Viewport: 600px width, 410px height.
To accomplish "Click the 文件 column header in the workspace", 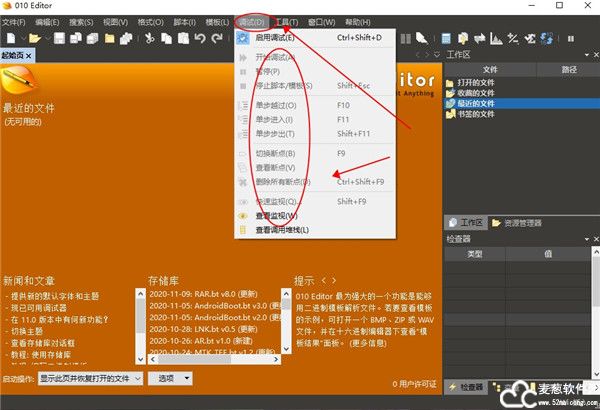I will coord(490,69).
